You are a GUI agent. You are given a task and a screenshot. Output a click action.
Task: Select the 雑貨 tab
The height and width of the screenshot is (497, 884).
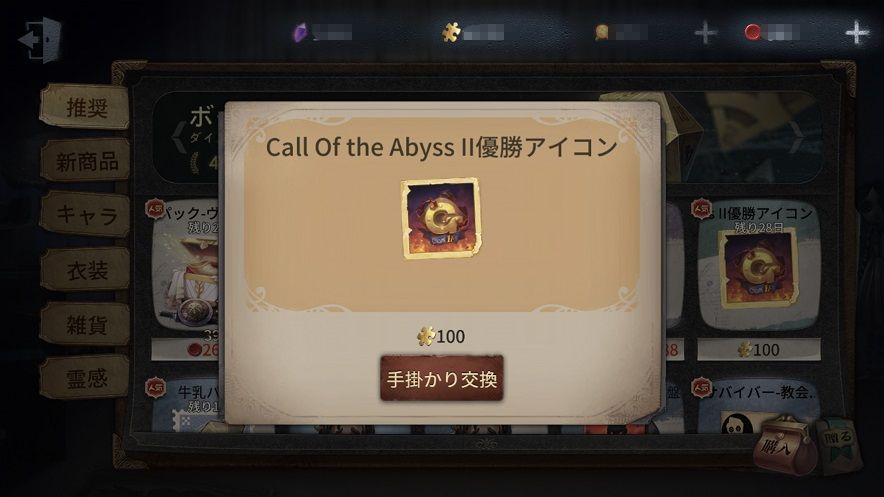coord(86,324)
